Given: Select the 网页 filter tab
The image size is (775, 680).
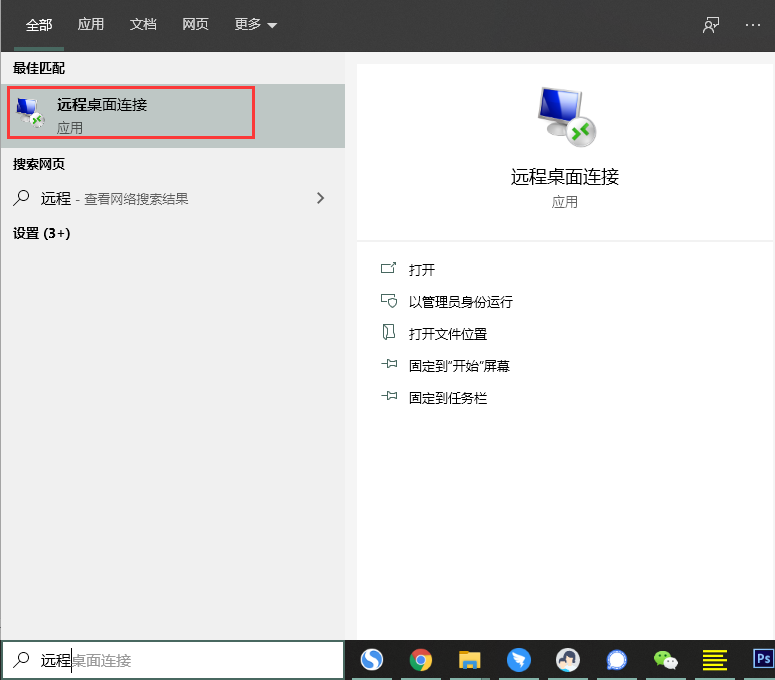Looking at the screenshot, I should [195, 25].
